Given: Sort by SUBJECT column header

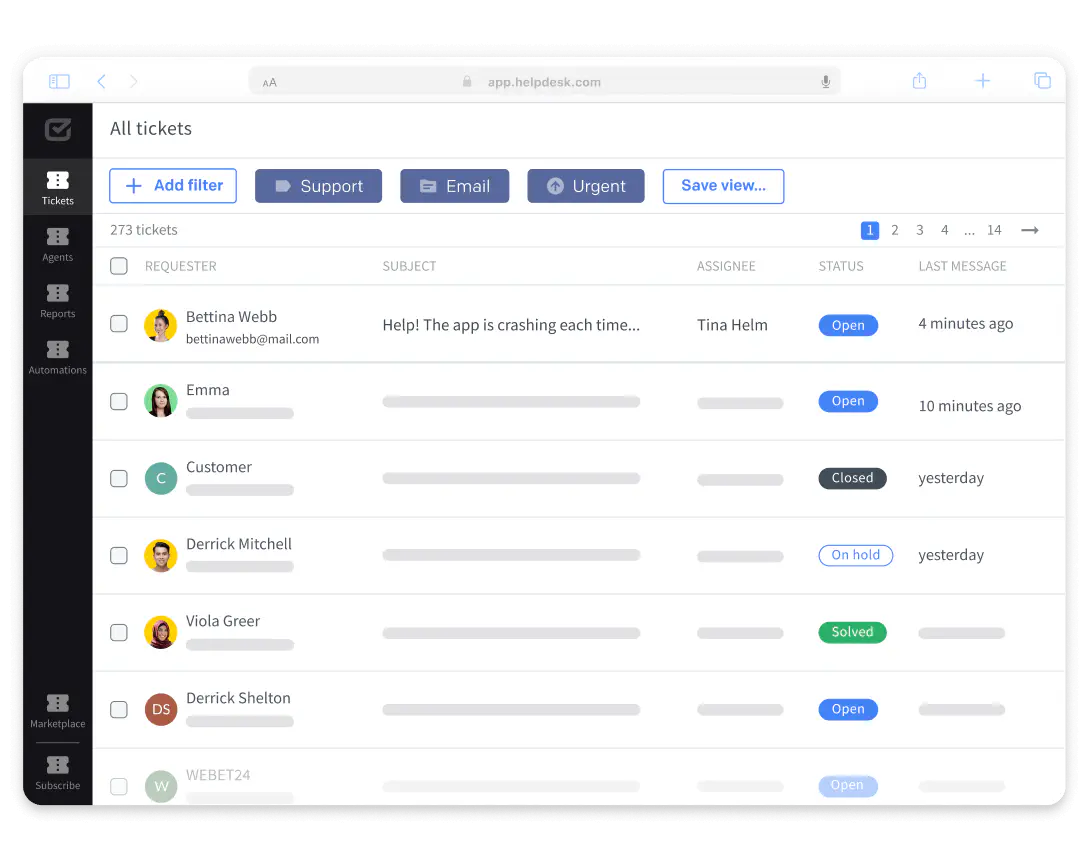Looking at the screenshot, I should [409, 266].
